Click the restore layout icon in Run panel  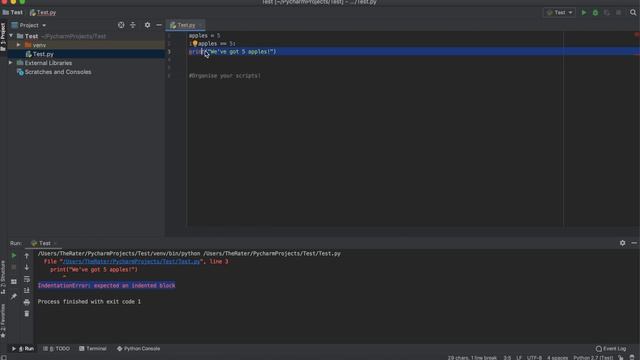(13, 282)
